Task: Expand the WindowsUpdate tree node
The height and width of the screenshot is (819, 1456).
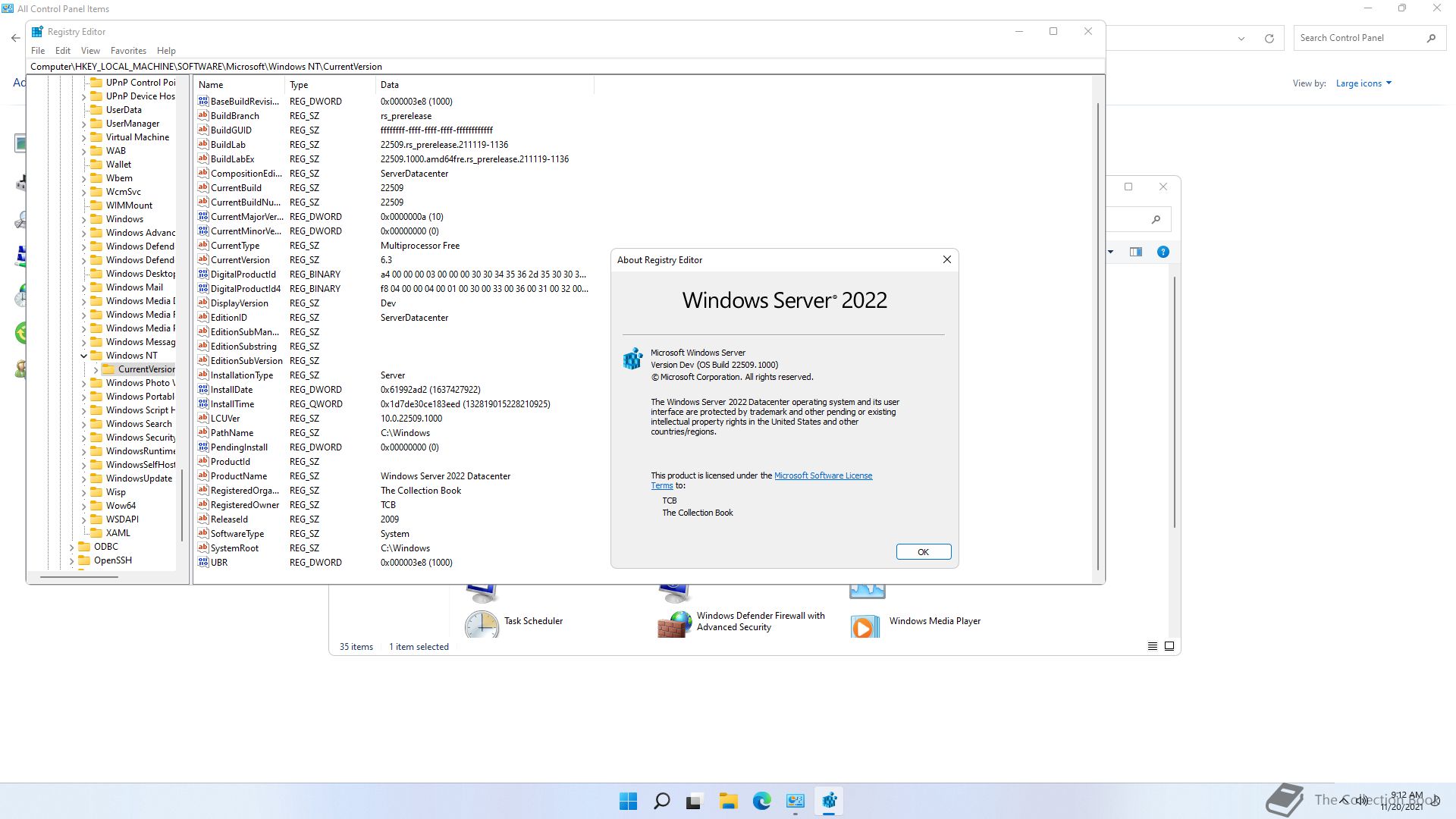Action: pyautogui.click(x=83, y=479)
